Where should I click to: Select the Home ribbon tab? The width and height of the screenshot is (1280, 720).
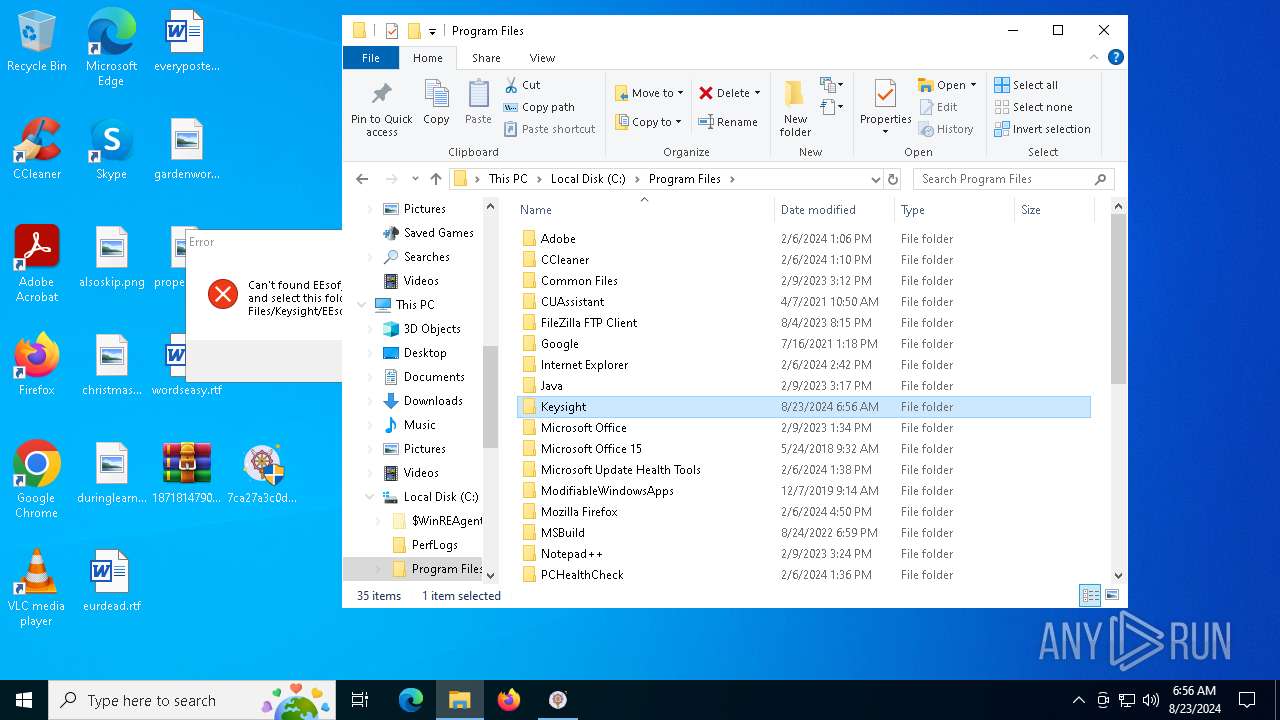(428, 58)
